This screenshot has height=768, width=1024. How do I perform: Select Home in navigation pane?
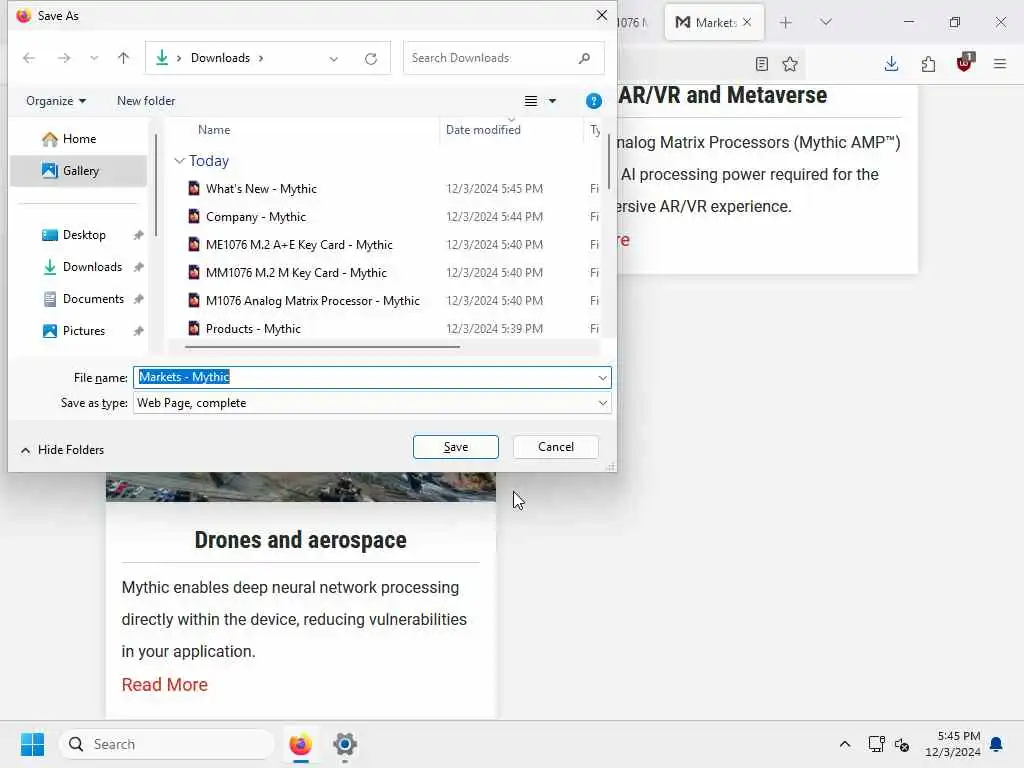pyautogui.click(x=78, y=138)
